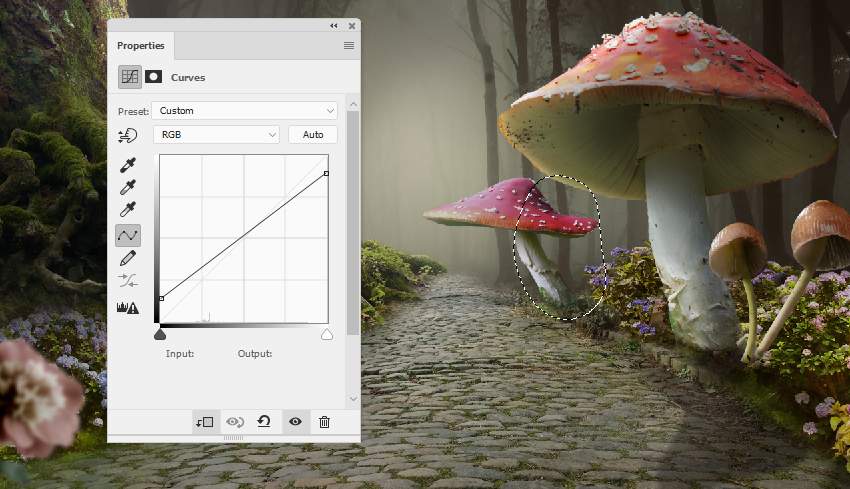Click the smooth curve values icon

(x=128, y=281)
